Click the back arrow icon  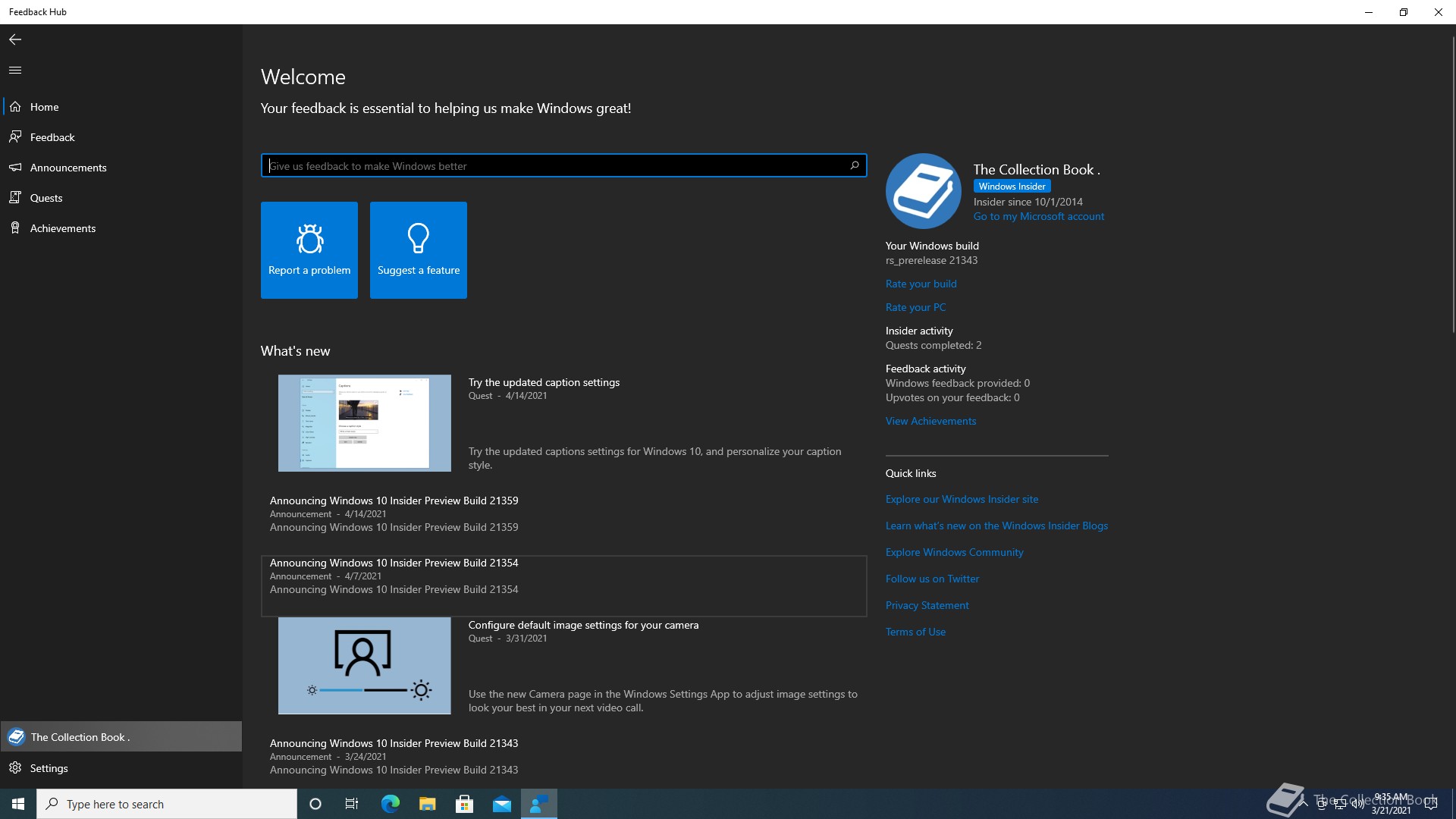click(15, 39)
